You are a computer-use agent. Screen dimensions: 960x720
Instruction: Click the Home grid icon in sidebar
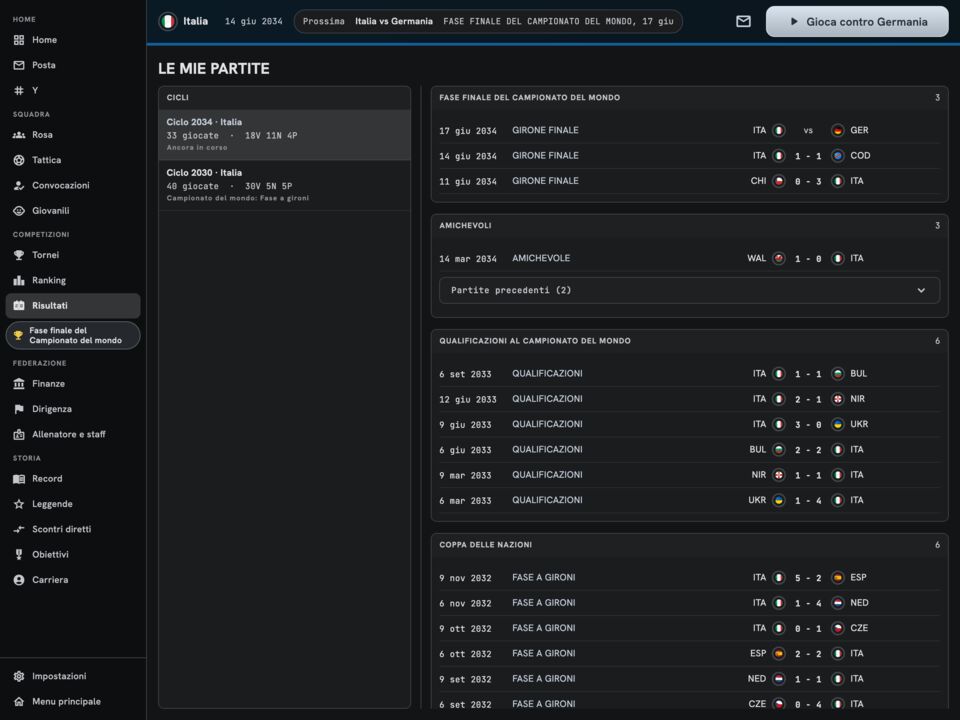pos(19,40)
